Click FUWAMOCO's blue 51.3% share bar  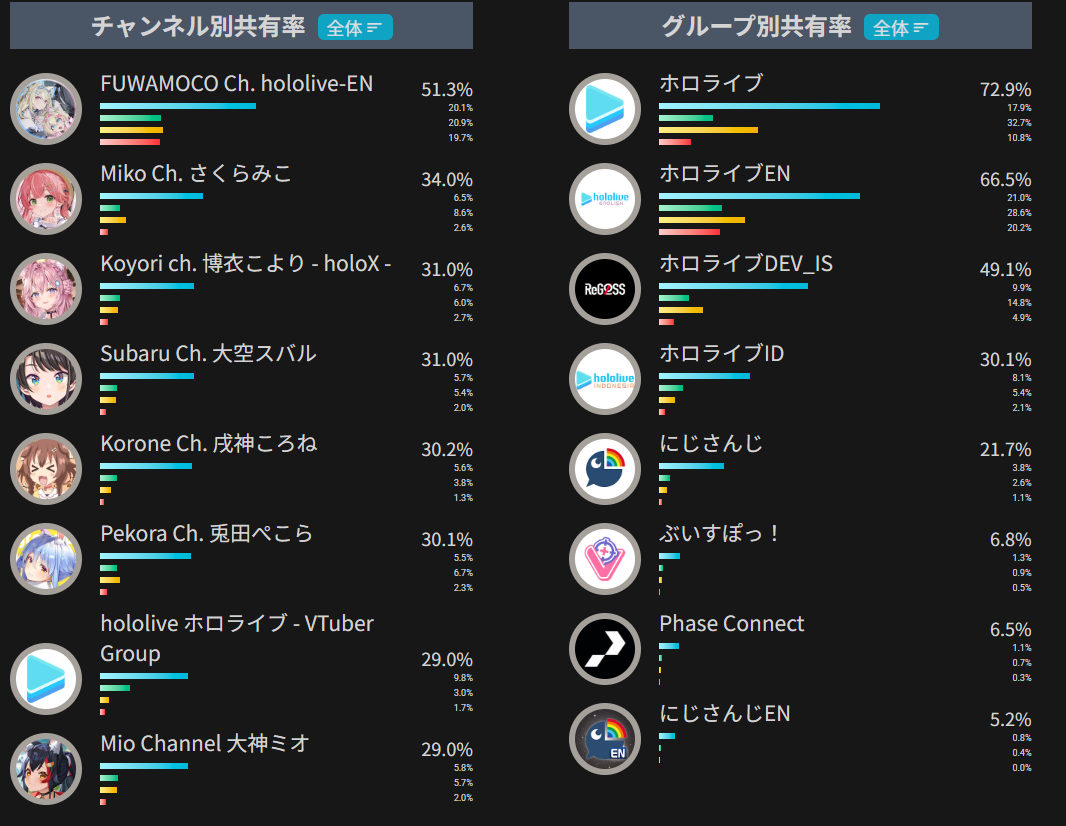(178, 106)
